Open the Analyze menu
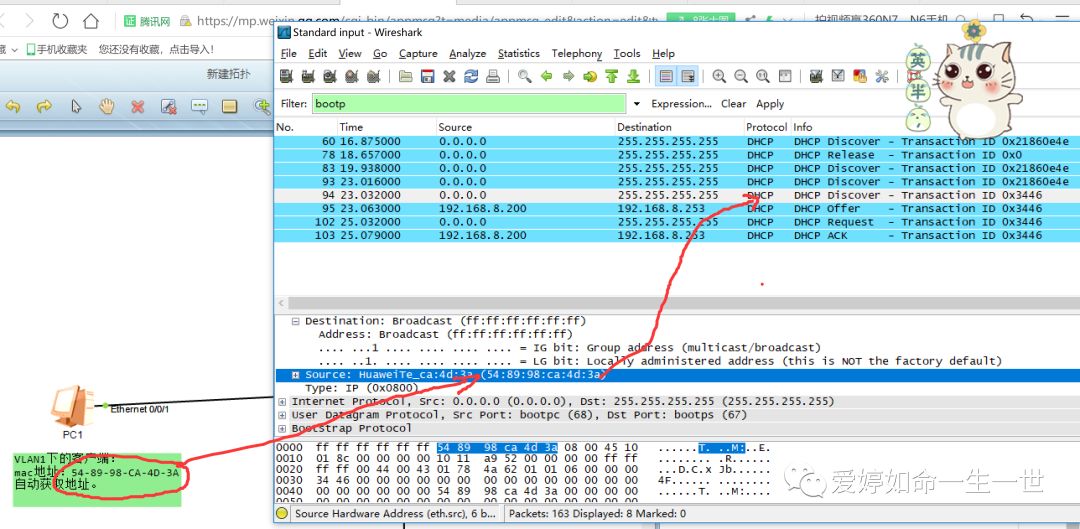 point(467,54)
